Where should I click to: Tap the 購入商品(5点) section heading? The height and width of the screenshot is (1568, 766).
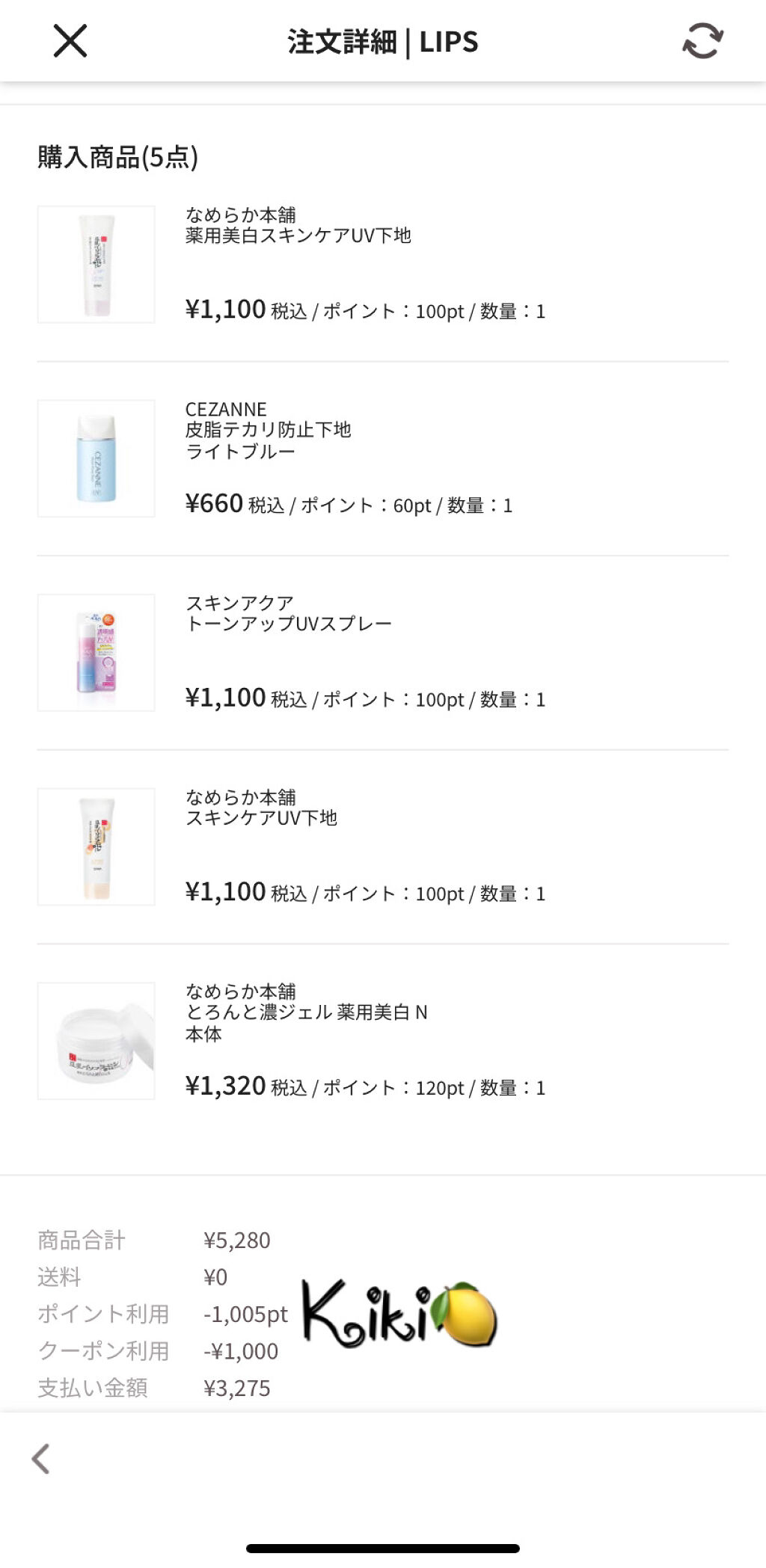point(117,157)
